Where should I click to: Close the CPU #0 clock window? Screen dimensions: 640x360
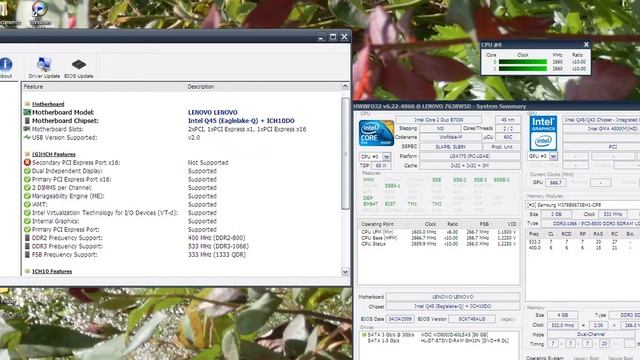pos(586,44)
